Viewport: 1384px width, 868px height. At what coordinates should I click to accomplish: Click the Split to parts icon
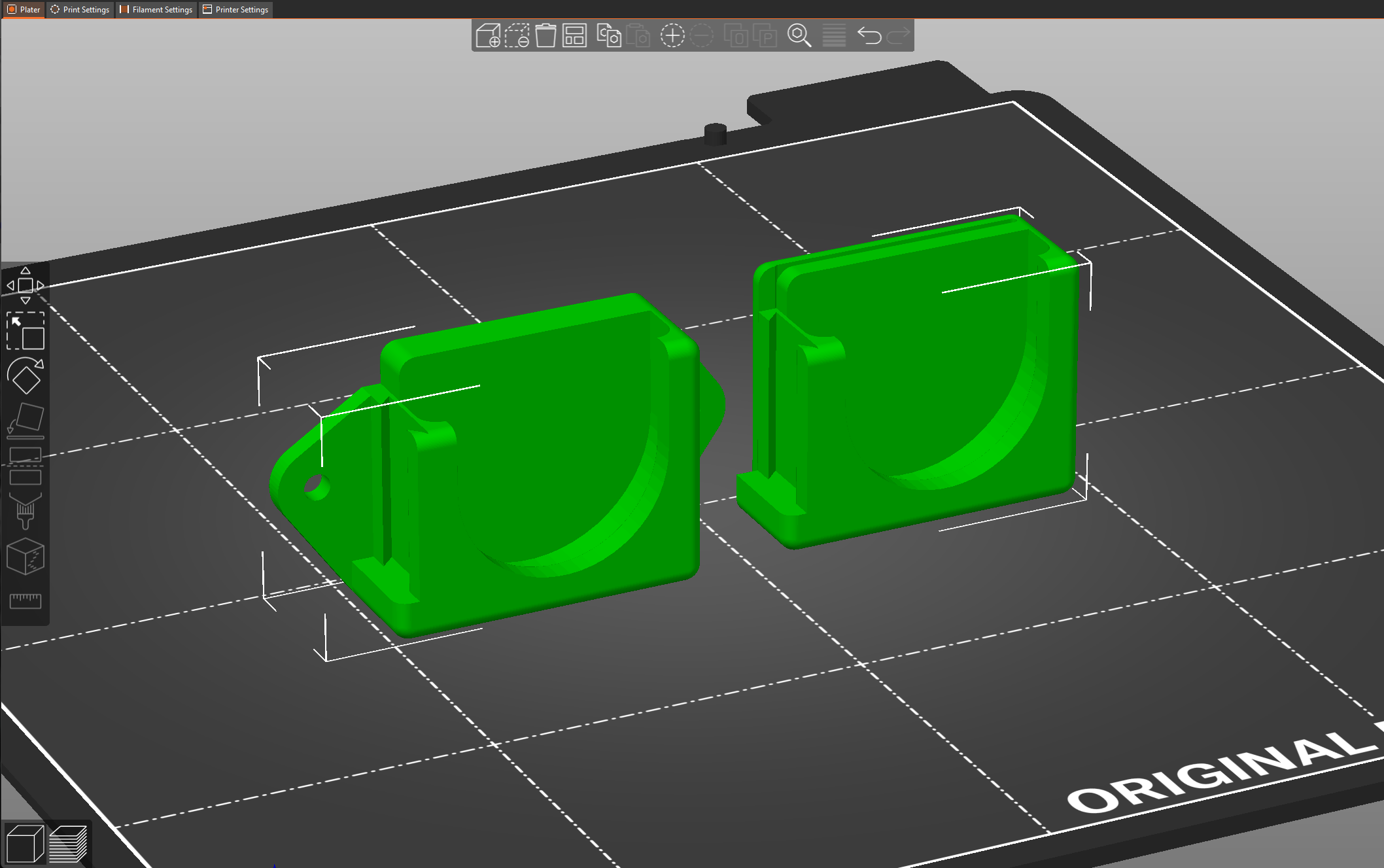[765, 35]
